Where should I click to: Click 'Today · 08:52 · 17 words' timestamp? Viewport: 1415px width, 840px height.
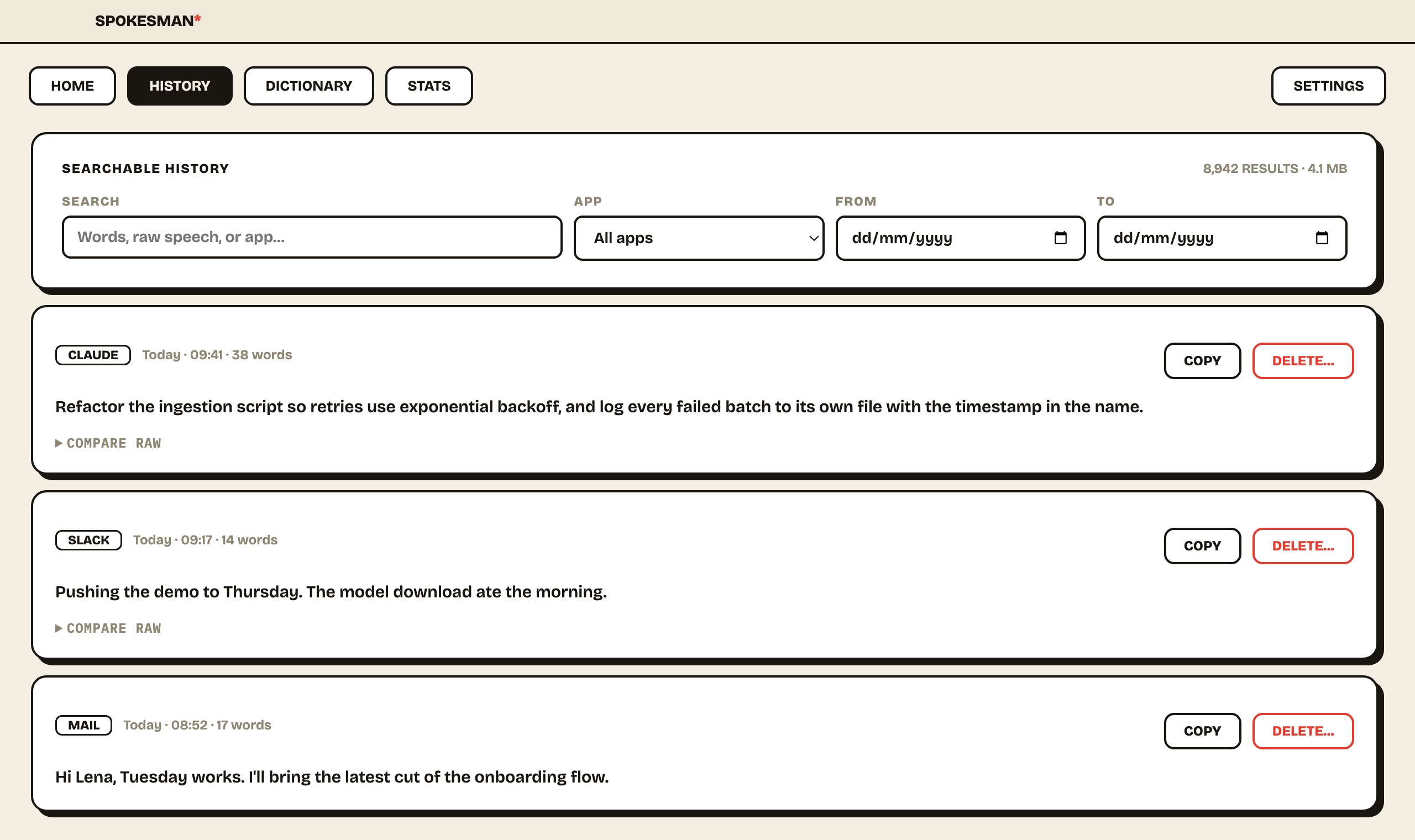(197, 725)
